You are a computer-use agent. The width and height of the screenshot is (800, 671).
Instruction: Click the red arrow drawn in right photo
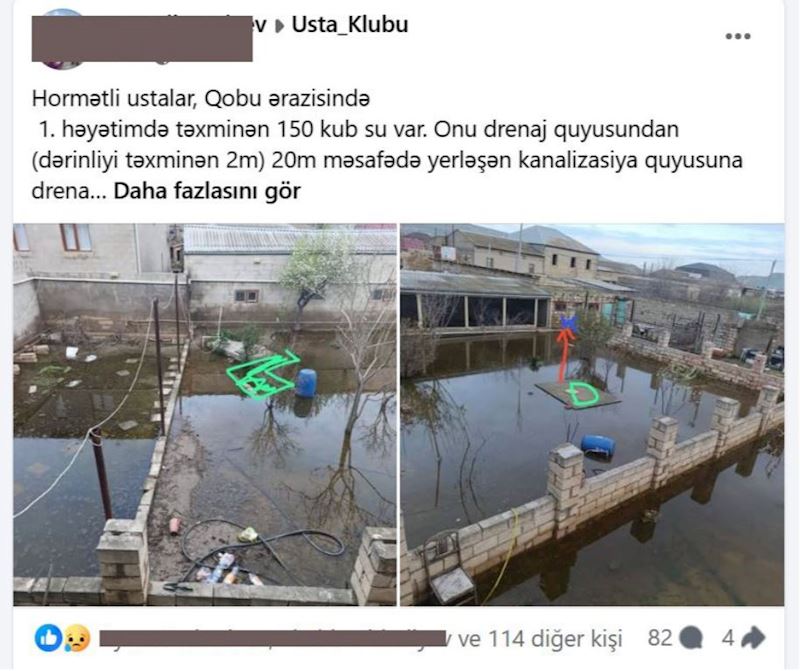pyautogui.click(x=564, y=355)
